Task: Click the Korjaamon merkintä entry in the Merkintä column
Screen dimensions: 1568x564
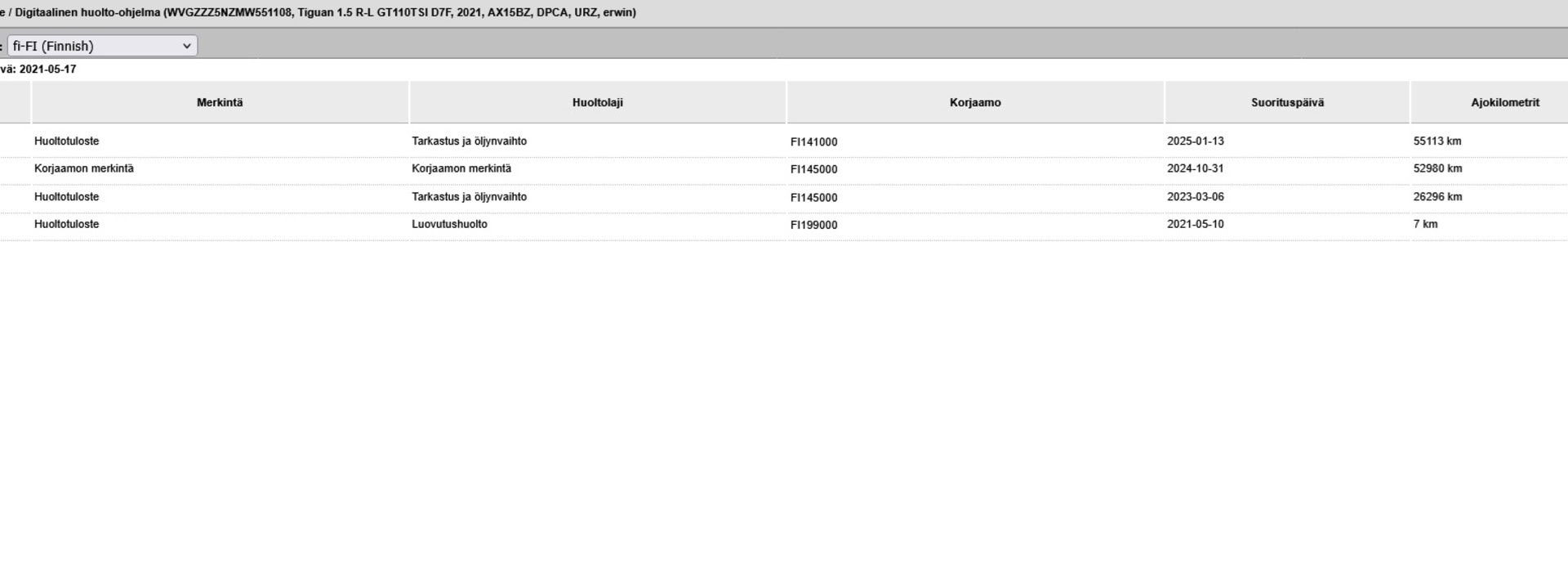Action: [84, 168]
